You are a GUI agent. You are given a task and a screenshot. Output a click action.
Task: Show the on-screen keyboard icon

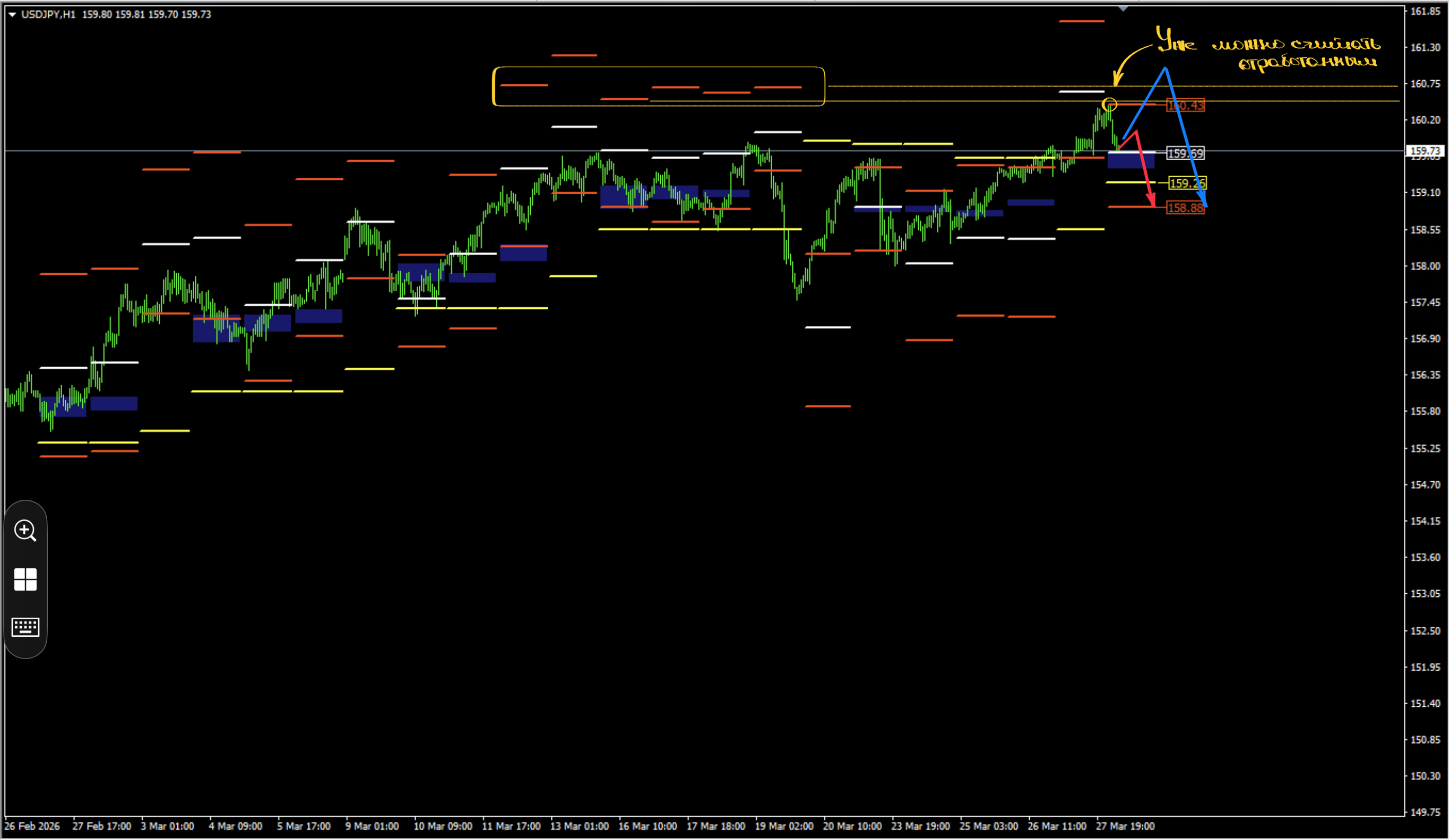(25, 627)
